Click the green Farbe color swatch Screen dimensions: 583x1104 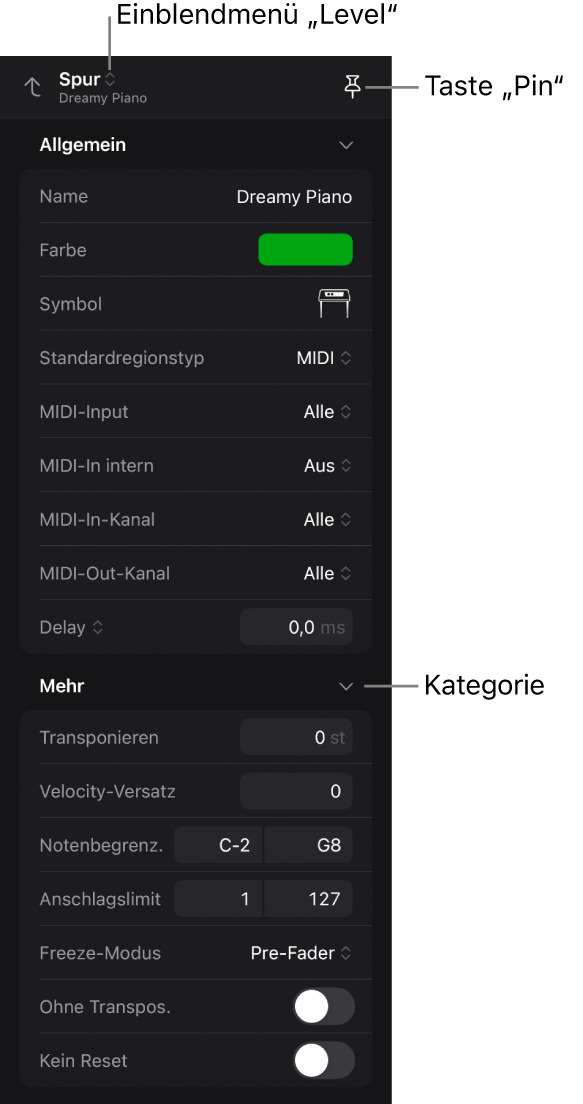(306, 250)
